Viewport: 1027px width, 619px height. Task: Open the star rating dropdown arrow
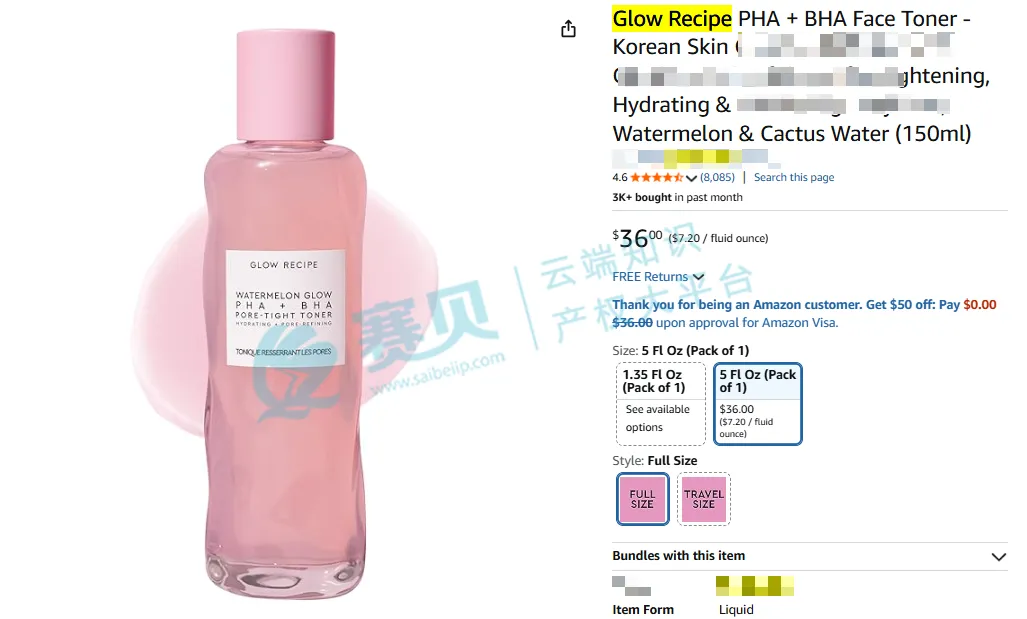click(x=691, y=178)
